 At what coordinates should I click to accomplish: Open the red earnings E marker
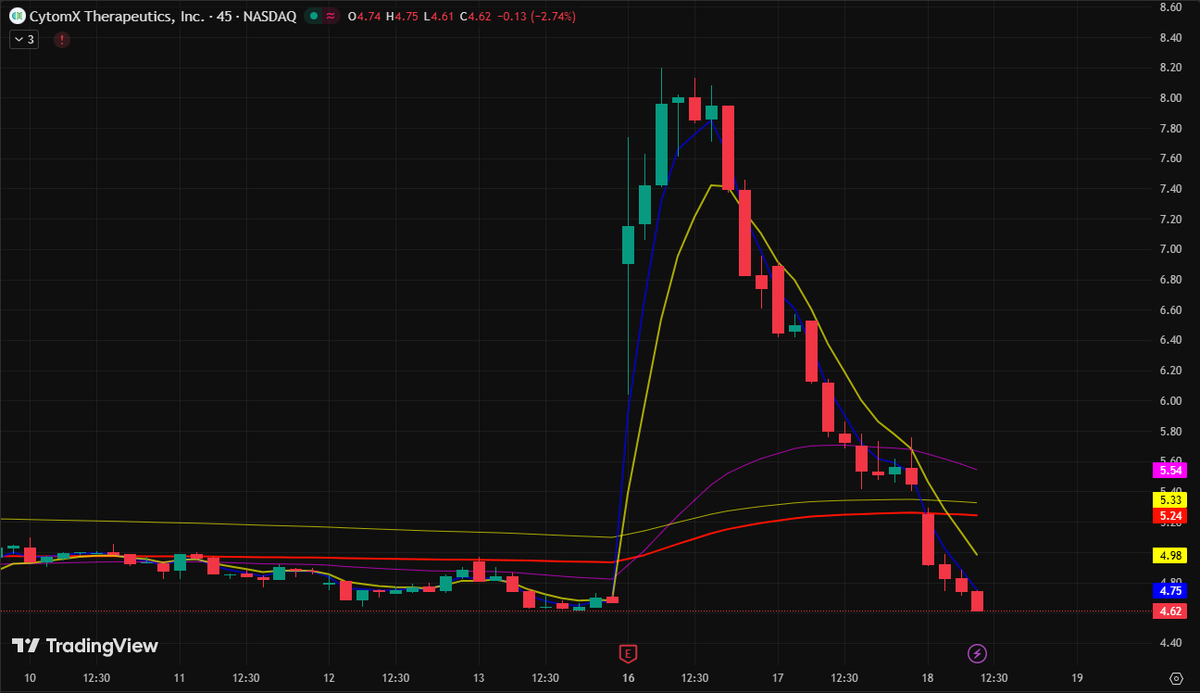(629, 653)
